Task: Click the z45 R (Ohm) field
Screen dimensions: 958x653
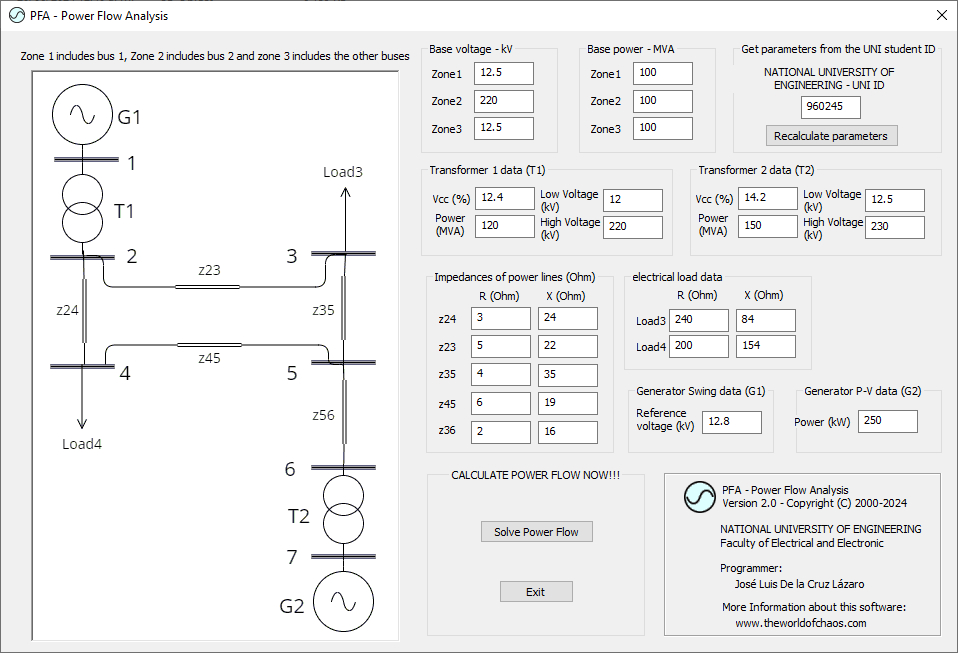Action: [x=501, y=403]
